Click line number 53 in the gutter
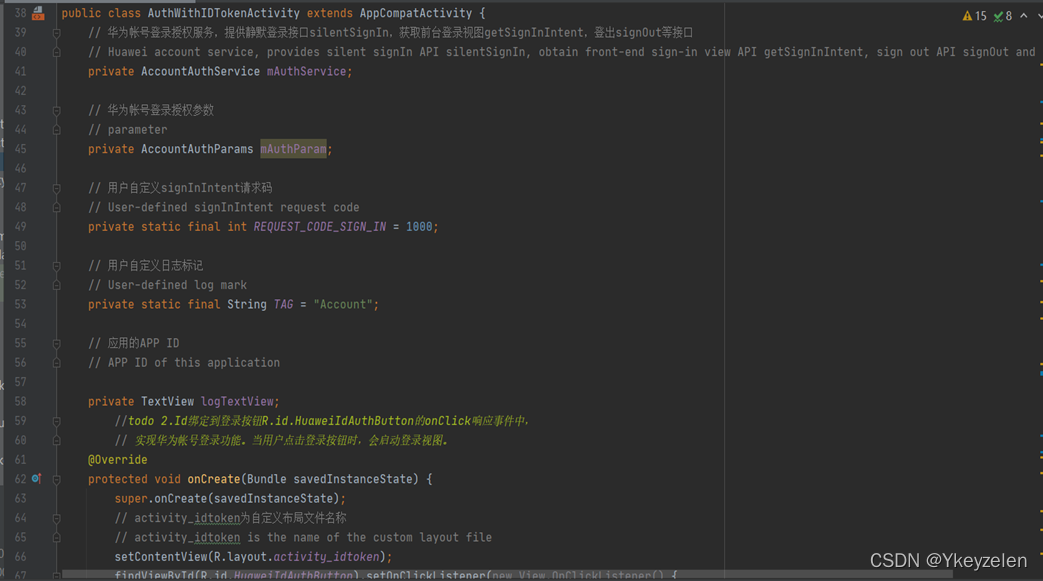The width and height of the screenshot is (1043, 581). 20,304
